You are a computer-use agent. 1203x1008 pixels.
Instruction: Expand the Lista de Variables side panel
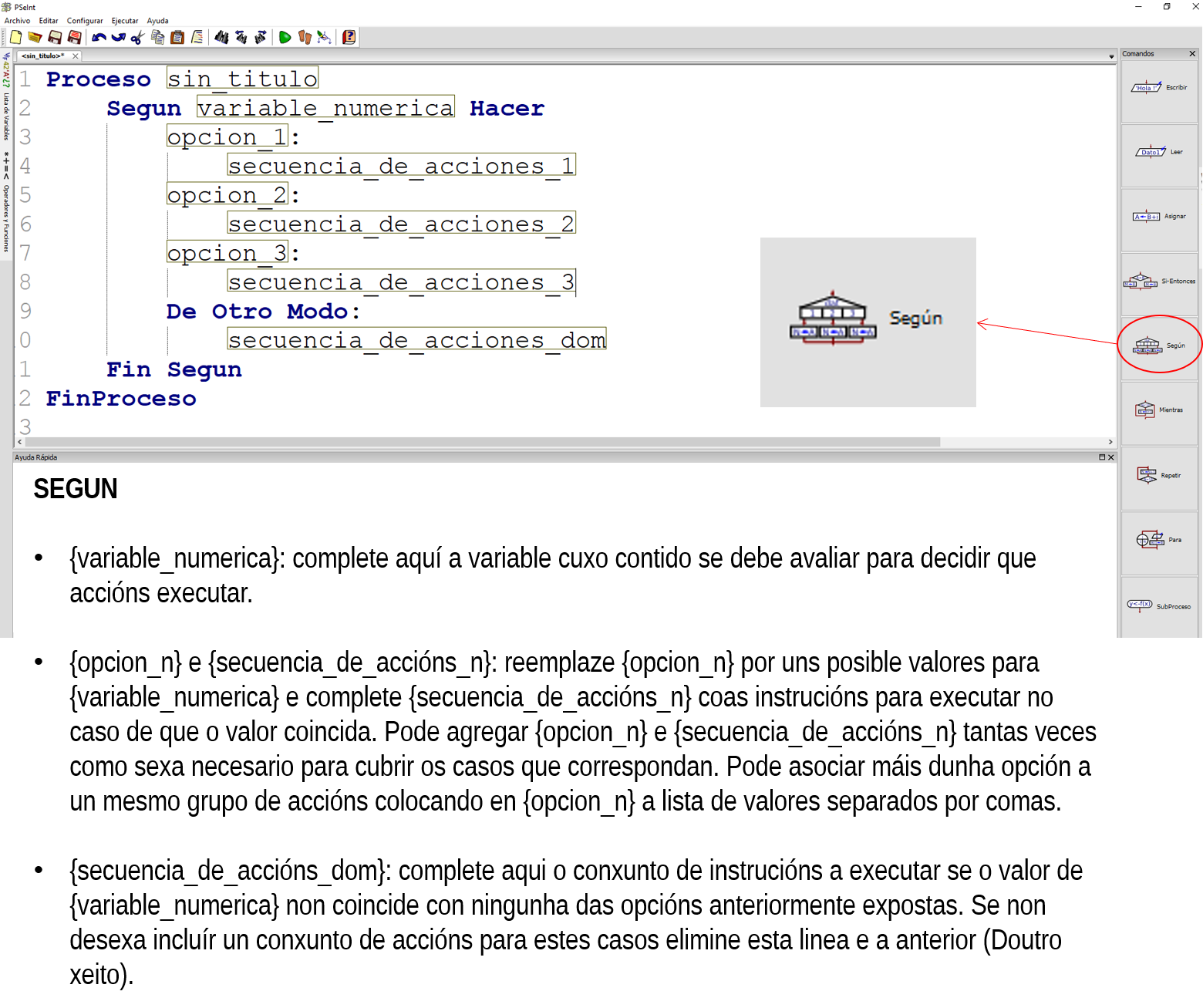click(x=6, y=116)
